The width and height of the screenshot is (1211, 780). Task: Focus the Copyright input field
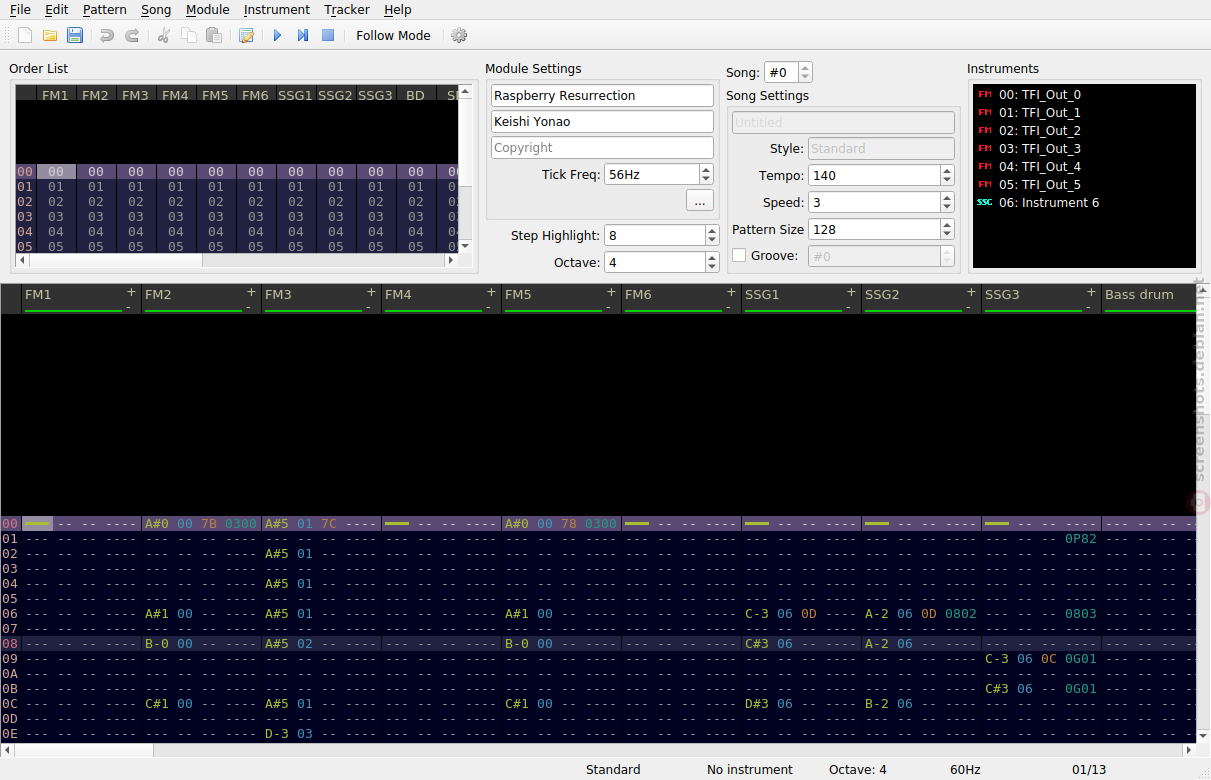pyautogui.click(x=602, y=148)
